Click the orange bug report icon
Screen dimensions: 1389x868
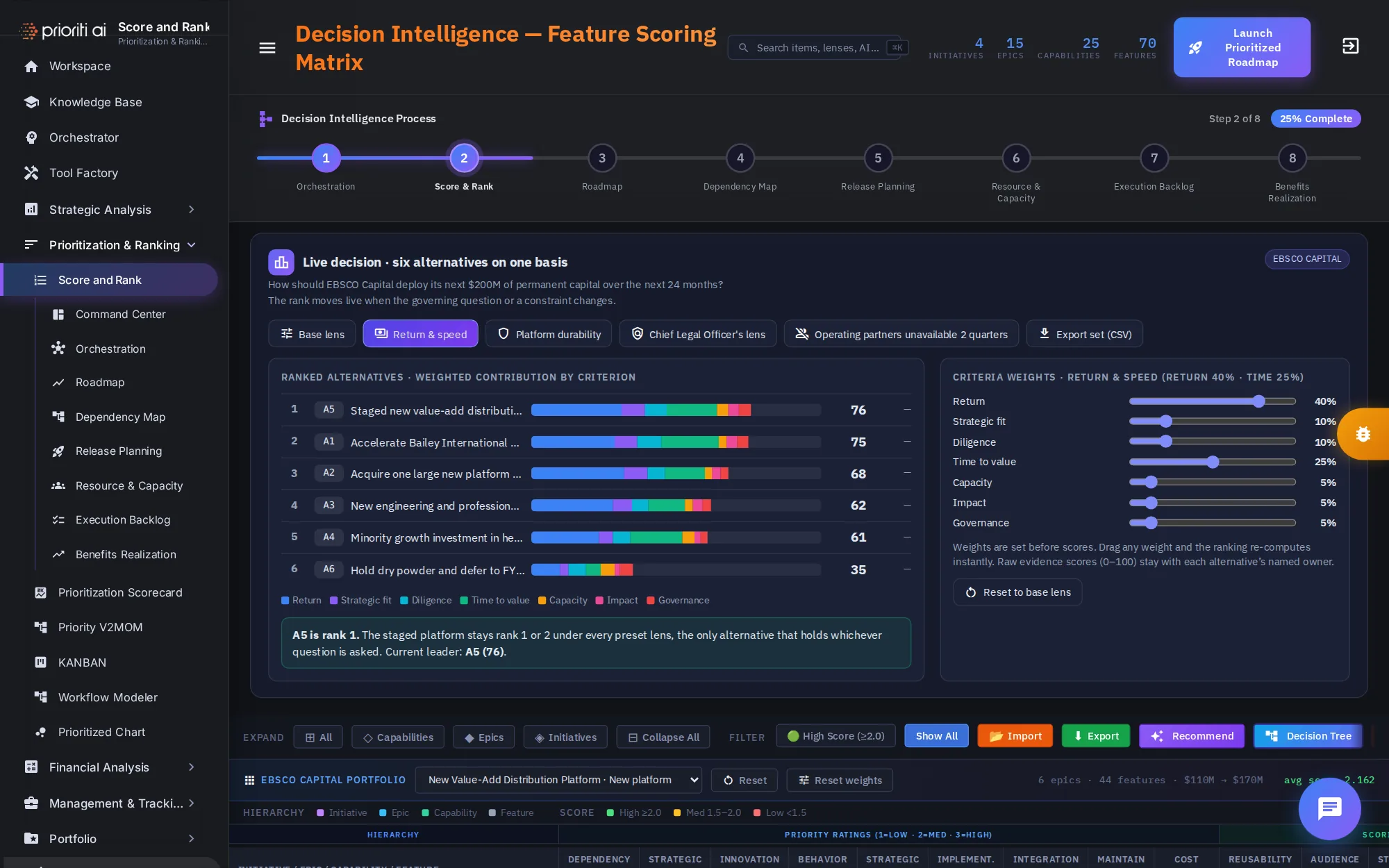(x=1363, y=434)
